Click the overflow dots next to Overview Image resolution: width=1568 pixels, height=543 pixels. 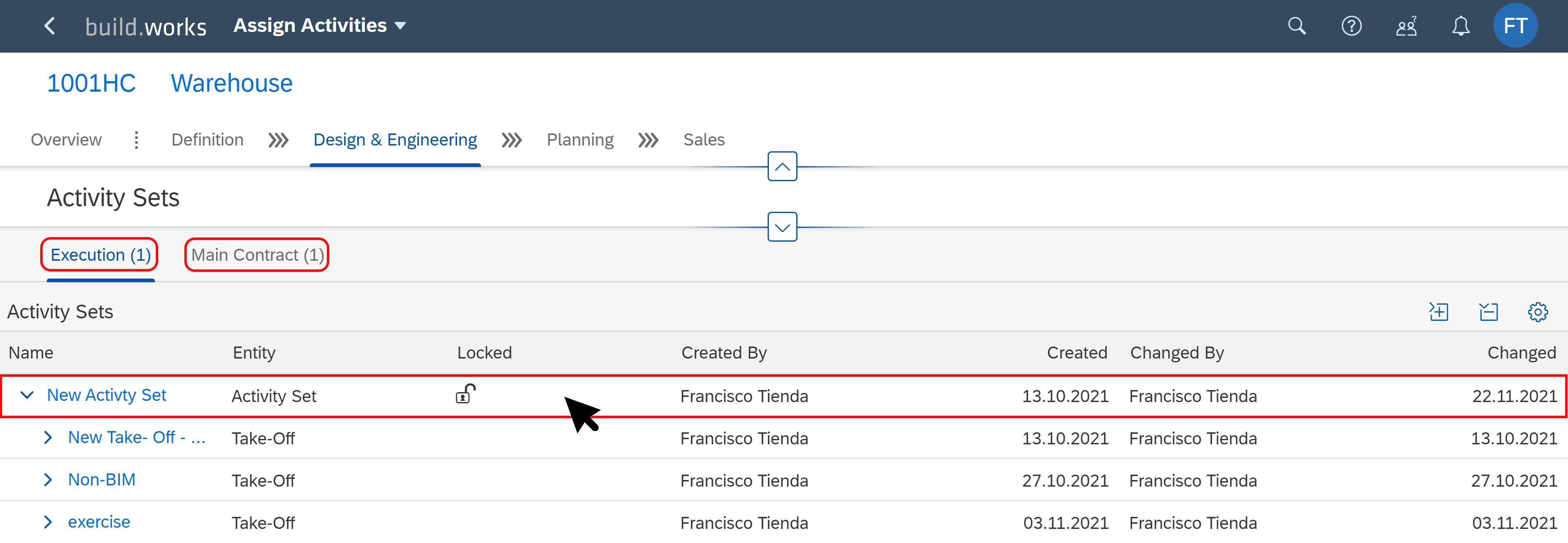[x=136, y=140]
